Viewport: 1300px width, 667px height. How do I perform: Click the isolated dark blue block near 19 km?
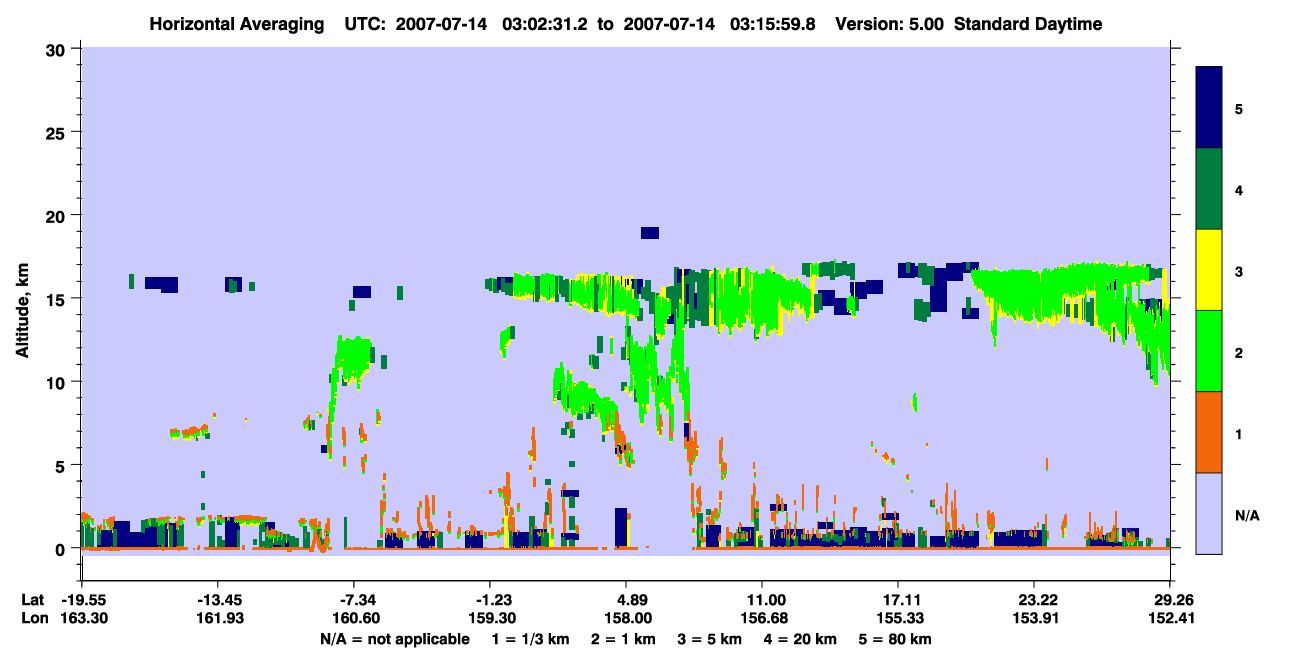(x=650, y=233)
